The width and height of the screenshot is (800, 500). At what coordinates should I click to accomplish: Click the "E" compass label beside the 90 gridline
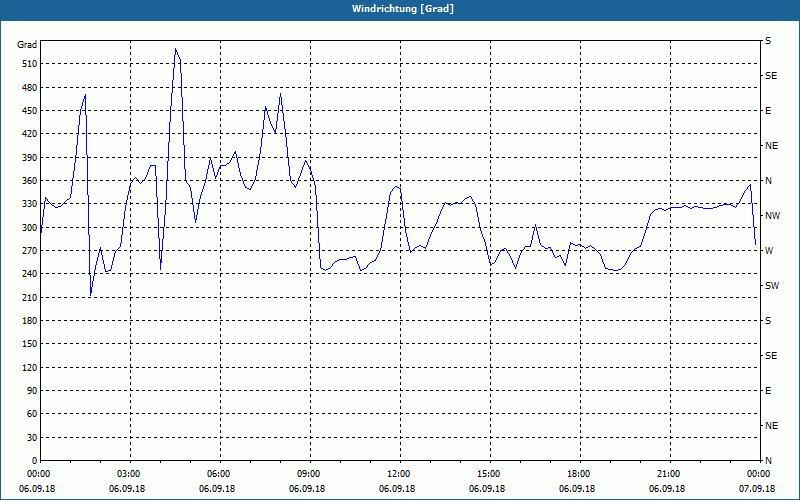[x=768, y=391]
